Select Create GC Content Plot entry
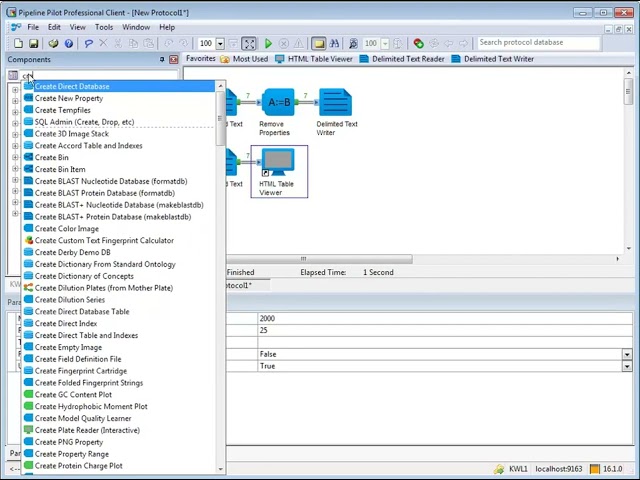Image resolution: width=640 pixels, height=480 pixels. [118, 395]
